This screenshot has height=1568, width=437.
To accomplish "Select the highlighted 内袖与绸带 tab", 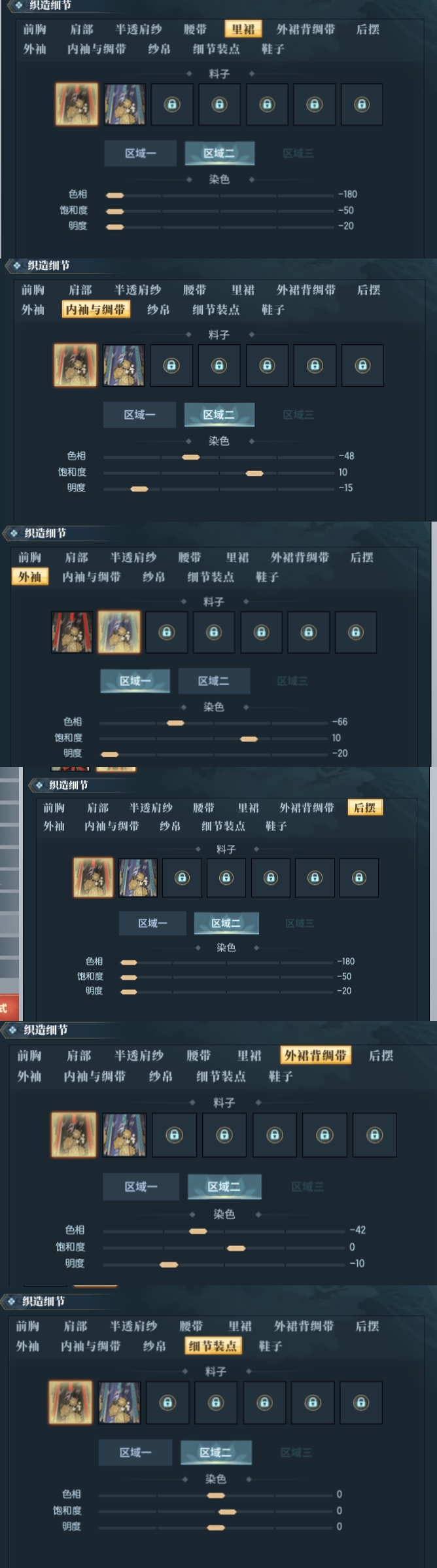I will [96, 310].
